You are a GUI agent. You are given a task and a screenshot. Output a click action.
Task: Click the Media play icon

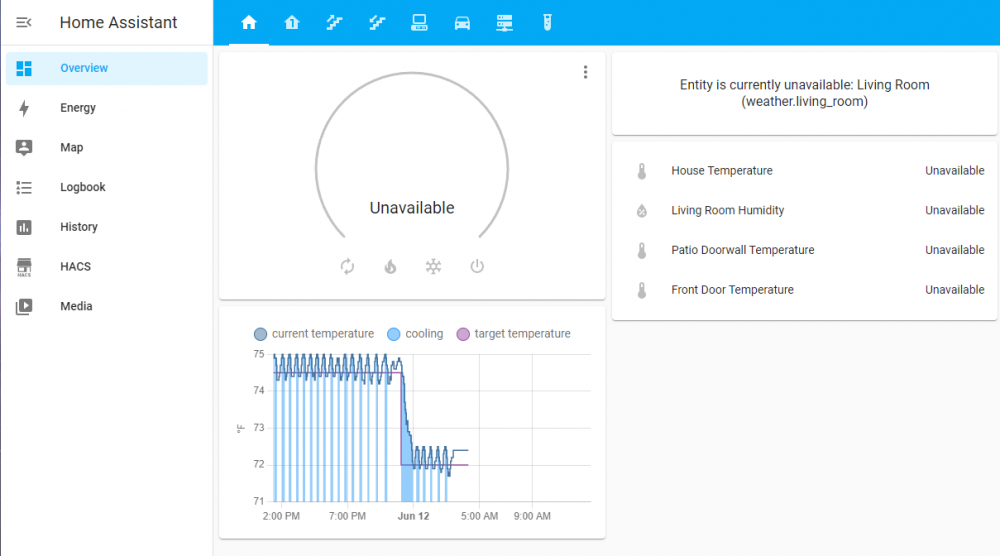(x=24, y=307)
